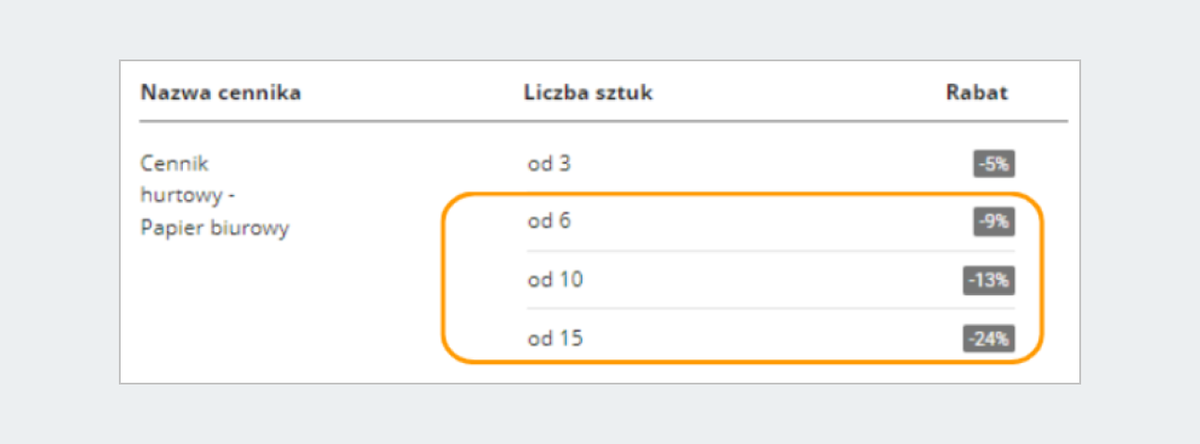Select the "od 3" quantity row
The height and width of the screenshot is (444, 1200).
click(549, 164)
